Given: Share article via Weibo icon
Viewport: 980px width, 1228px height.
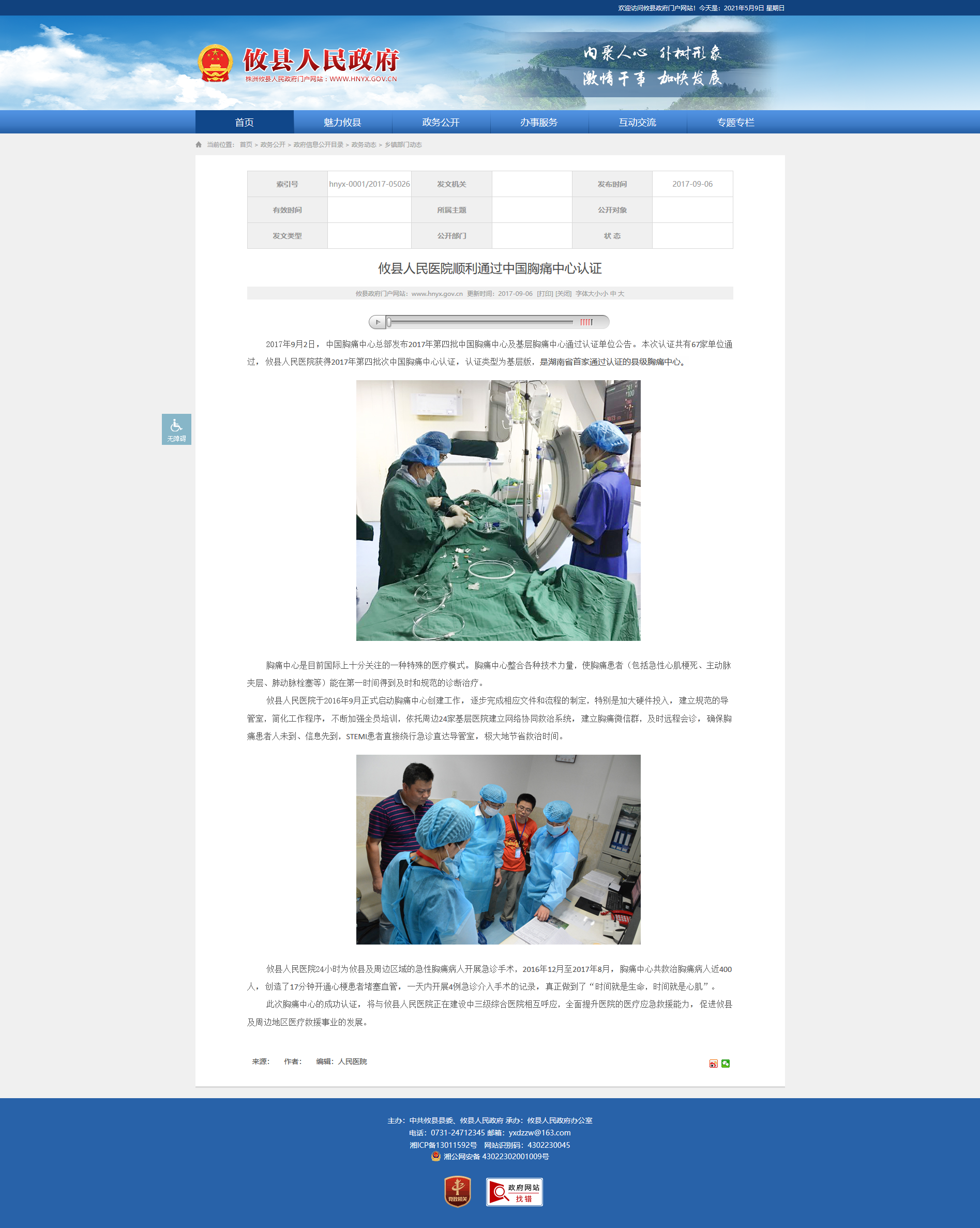Looking at the screenshot, I should pos(714,1064).
